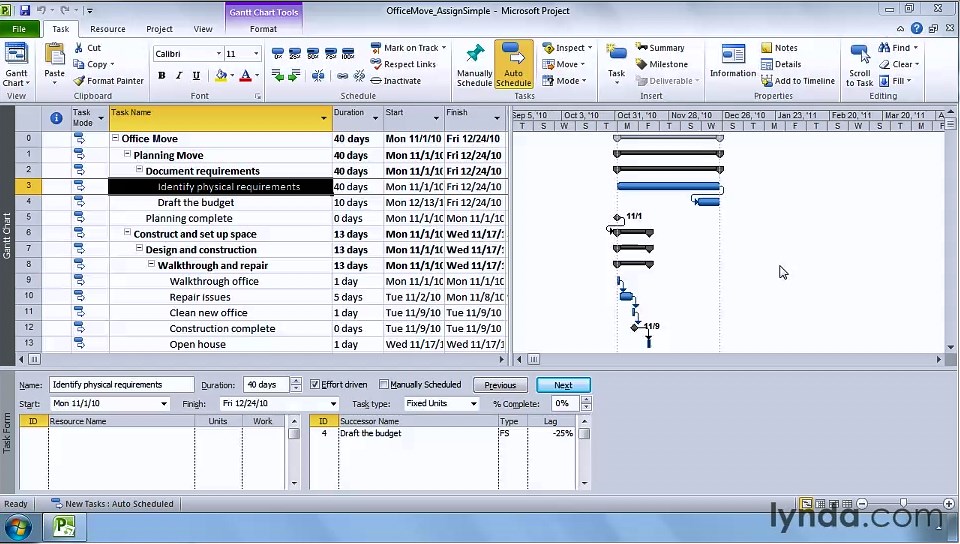This screenshot has width=960, height=544.
Task: Click Respect Links
Action: (403, 64)
